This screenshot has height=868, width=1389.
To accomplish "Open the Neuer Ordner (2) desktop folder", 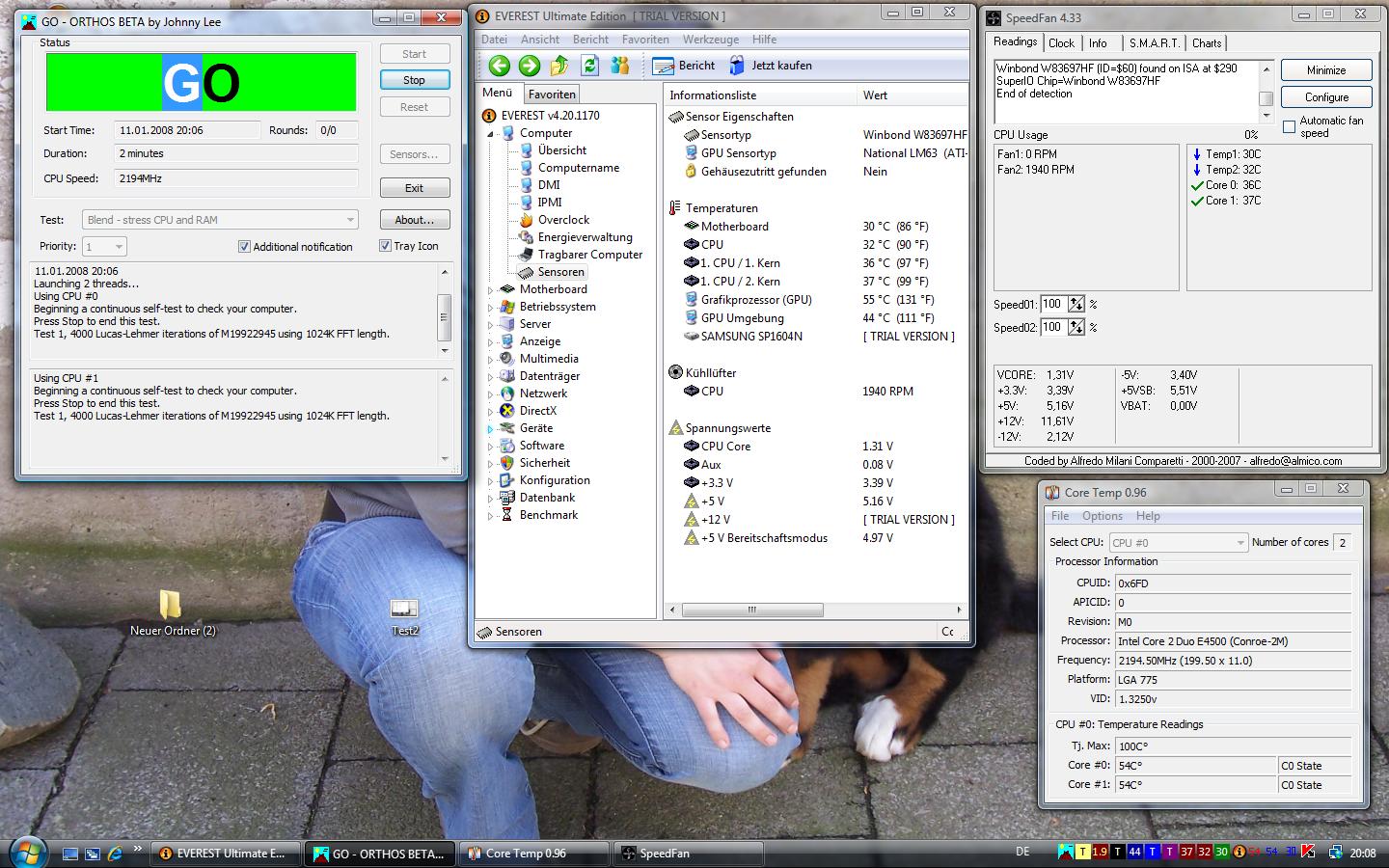I will pos(171,612).
